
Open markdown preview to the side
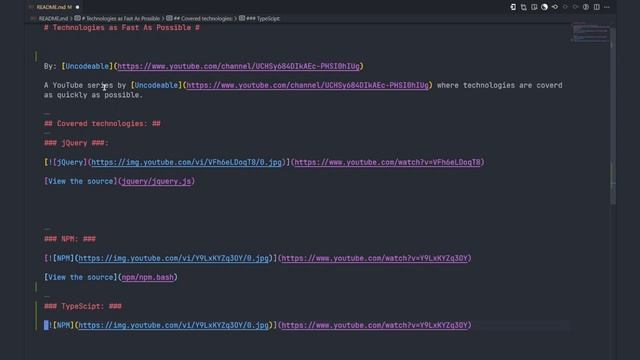534,7
